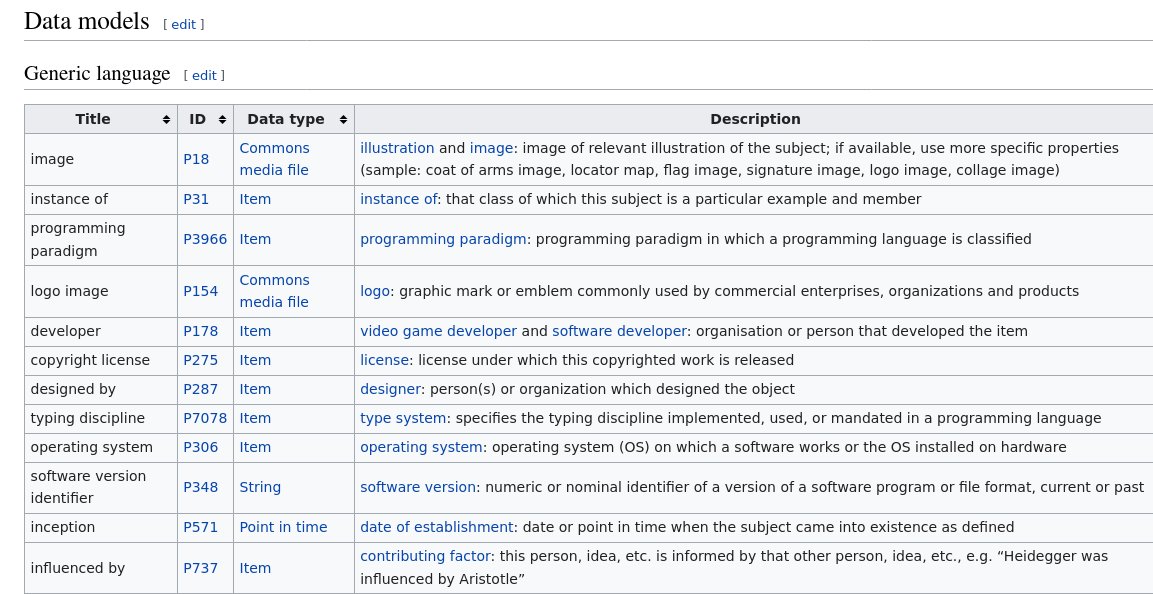The image size is (1153, 594).
Task: Sort table by ID column arrows
Action: [x=222, y=119]
